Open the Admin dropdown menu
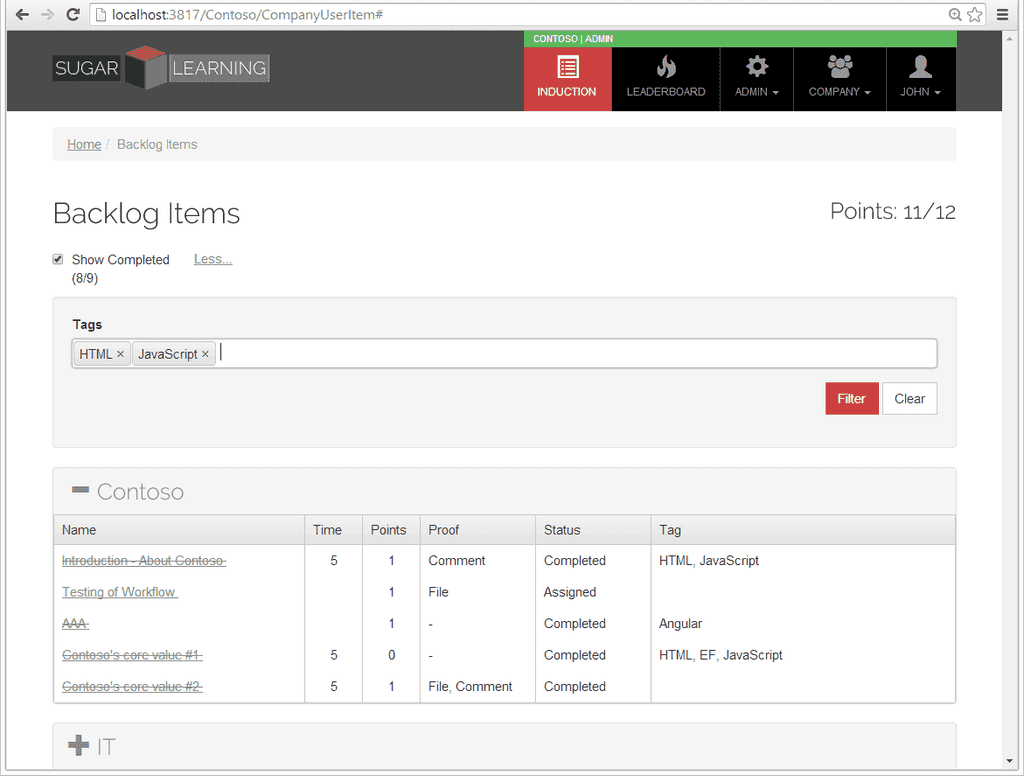Viewport: 1024px width, 776px height. [x=756, y=78]
